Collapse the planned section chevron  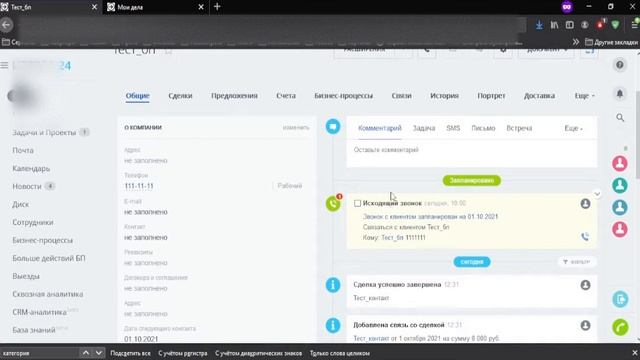pyautogui.click(x=597, y=194)
